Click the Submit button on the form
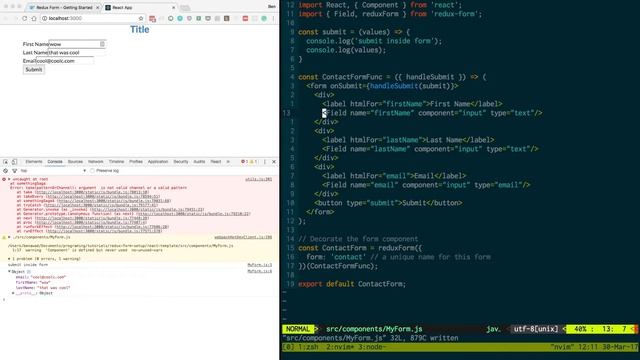 coord(33,70)
